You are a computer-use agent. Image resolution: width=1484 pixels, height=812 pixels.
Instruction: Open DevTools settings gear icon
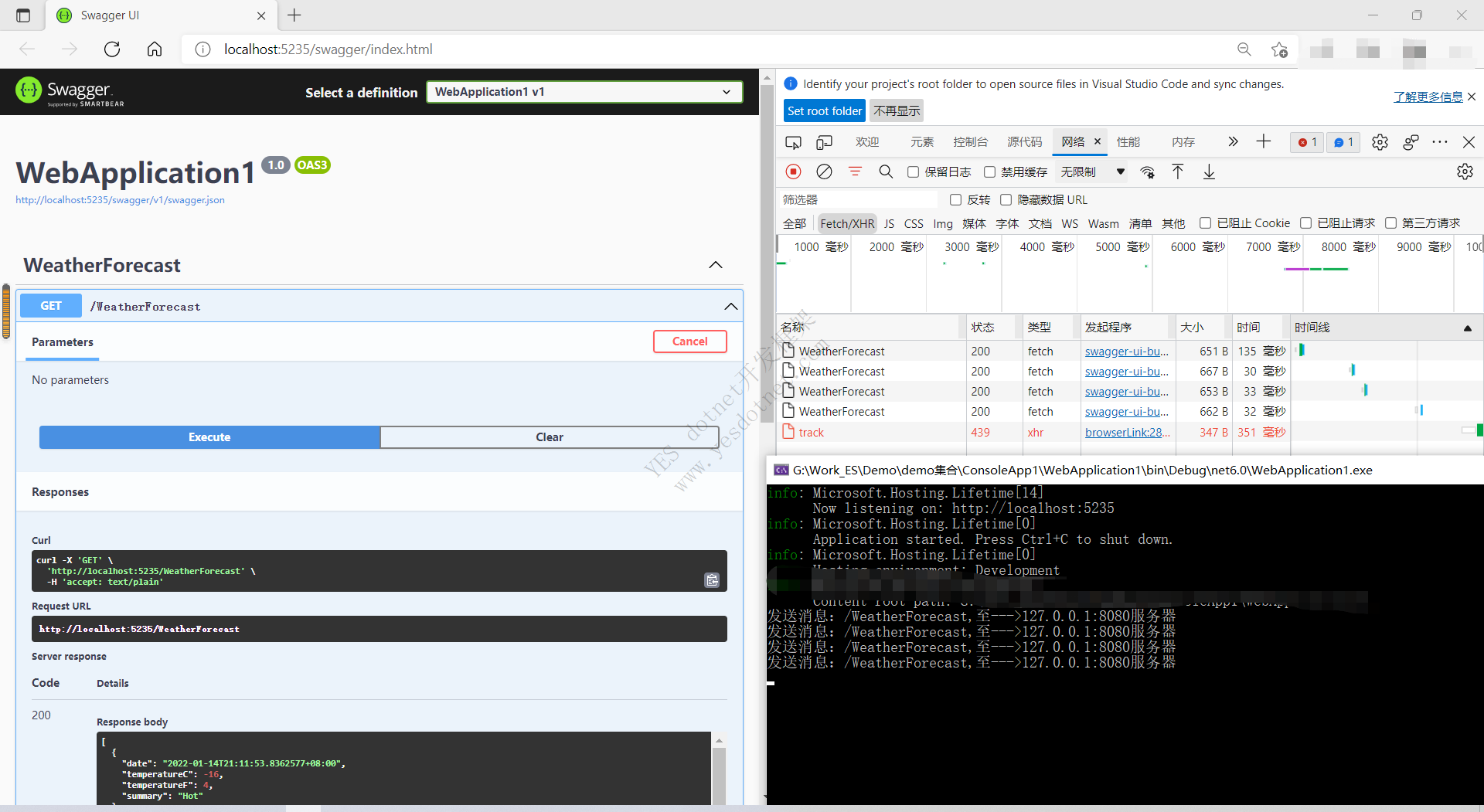1380,142
